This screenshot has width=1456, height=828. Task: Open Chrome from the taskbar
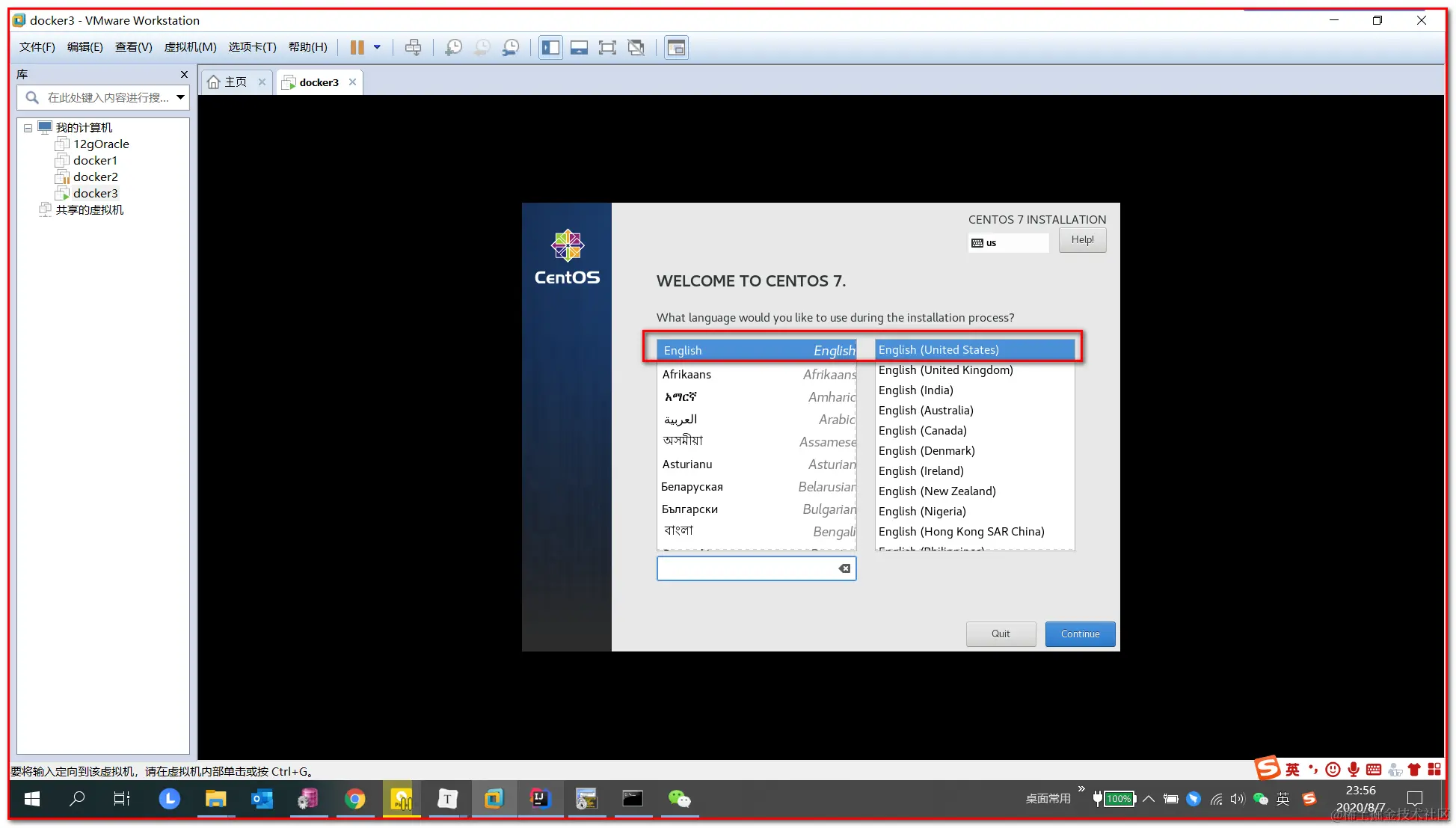tap(355, 799)
